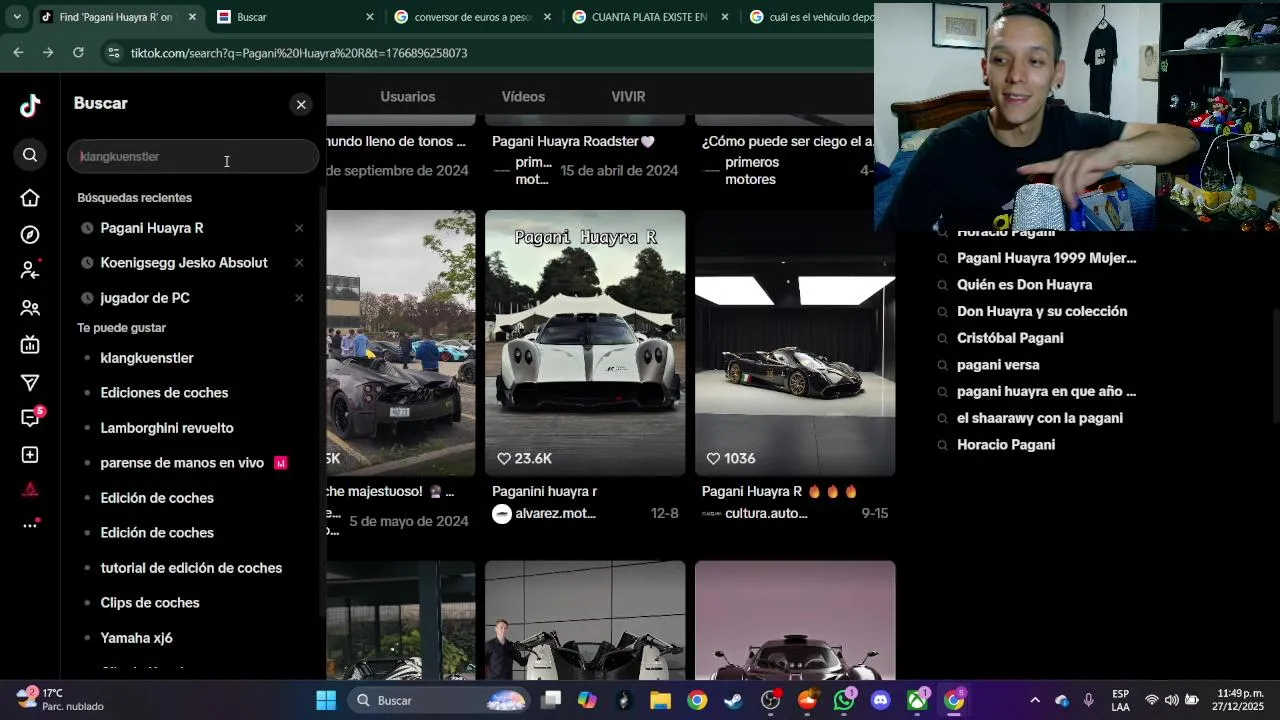Switch to the VIVIR tab
This screenshot has width=1280, height=720.
pos(628,97)
